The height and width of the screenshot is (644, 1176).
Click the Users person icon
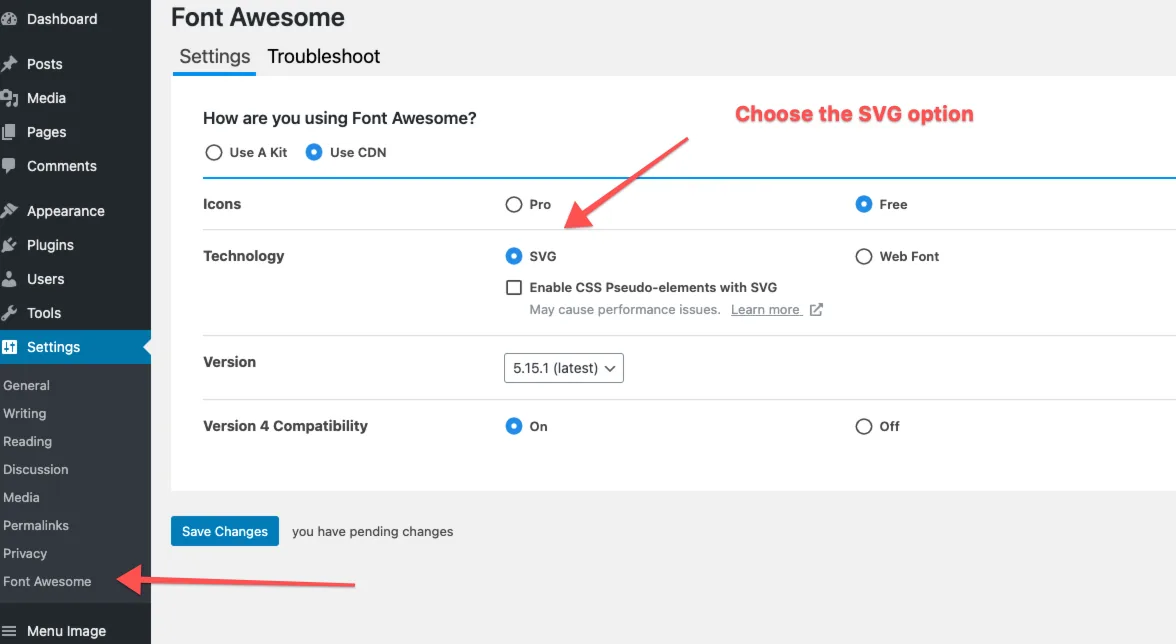(8, 279)
